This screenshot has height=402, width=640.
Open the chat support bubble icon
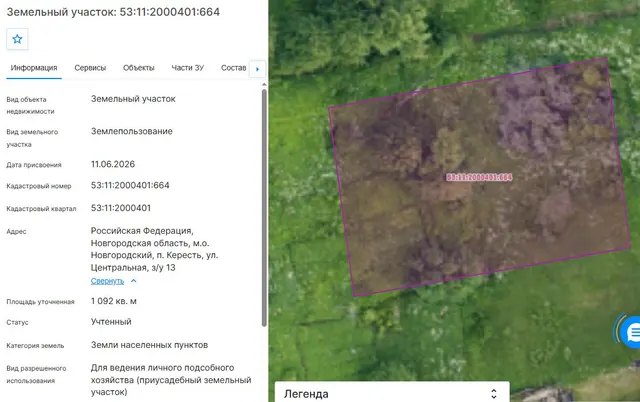[x=631, y=333]
